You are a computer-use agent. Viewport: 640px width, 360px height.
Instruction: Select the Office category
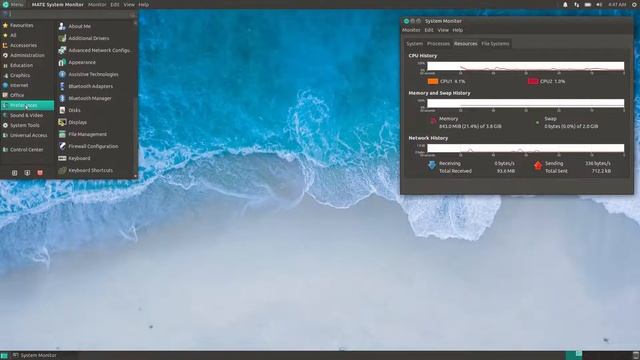(x=27, y=95)
